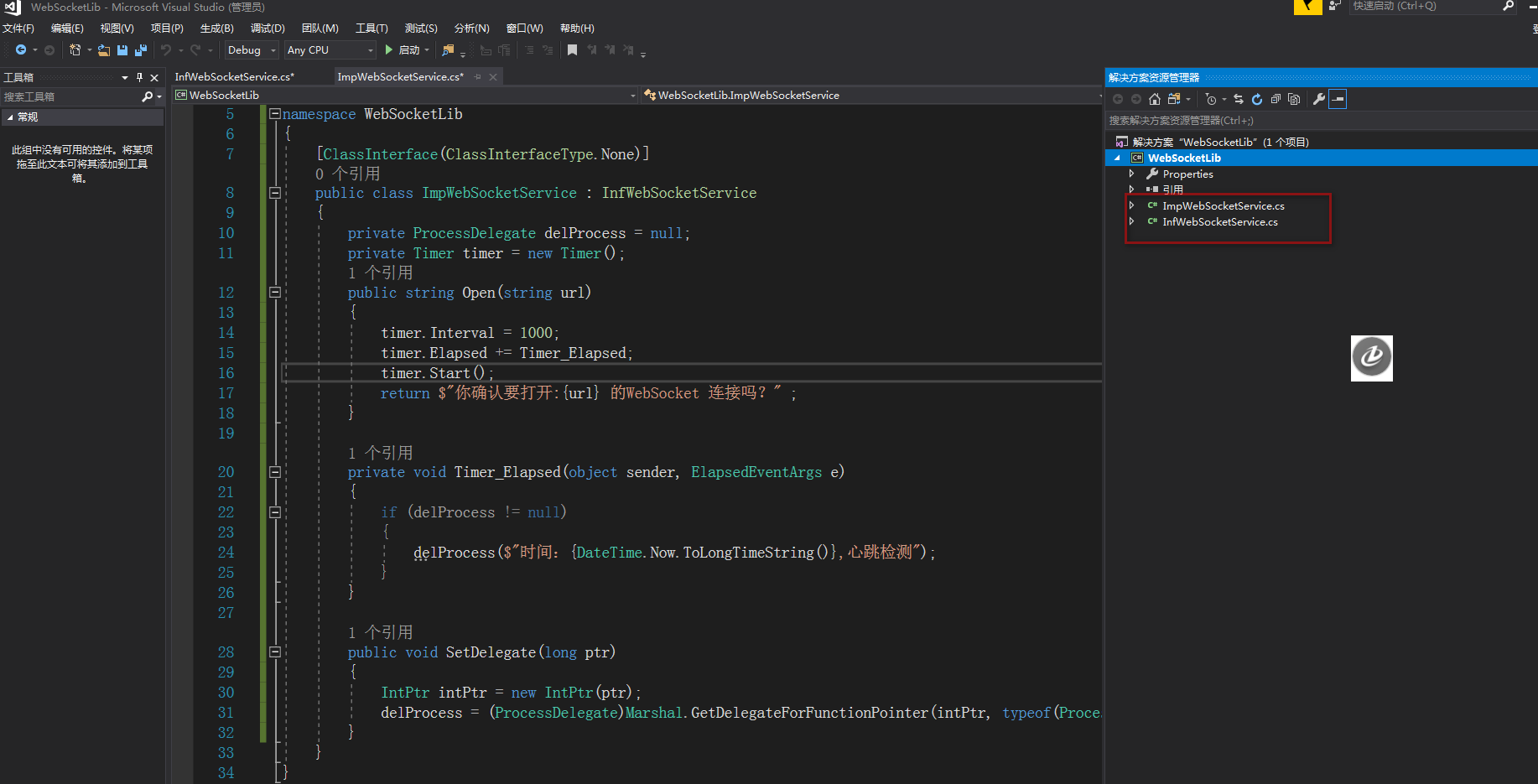Expand the 引用 references node
This screenshot has width=1538, height=784.
pyautogui.click(x=1131, y=190)
